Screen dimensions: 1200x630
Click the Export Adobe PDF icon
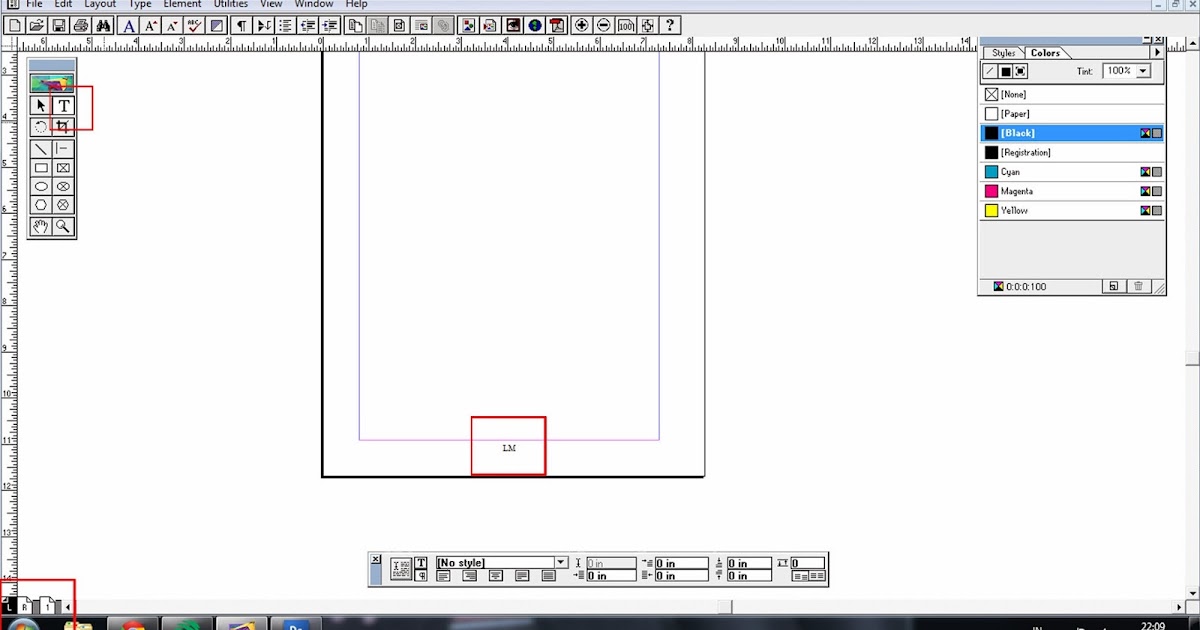coord(557,25)
